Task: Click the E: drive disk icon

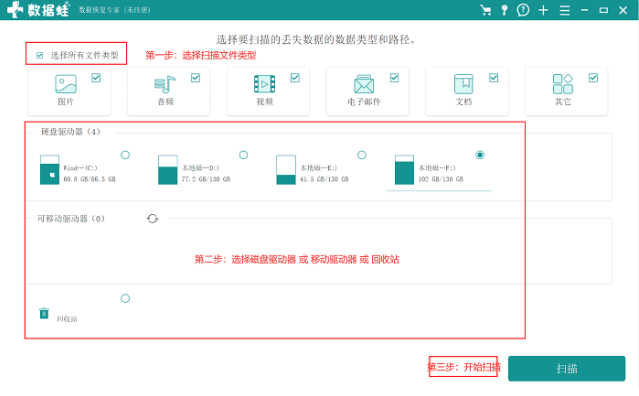Action: point(286,170)
